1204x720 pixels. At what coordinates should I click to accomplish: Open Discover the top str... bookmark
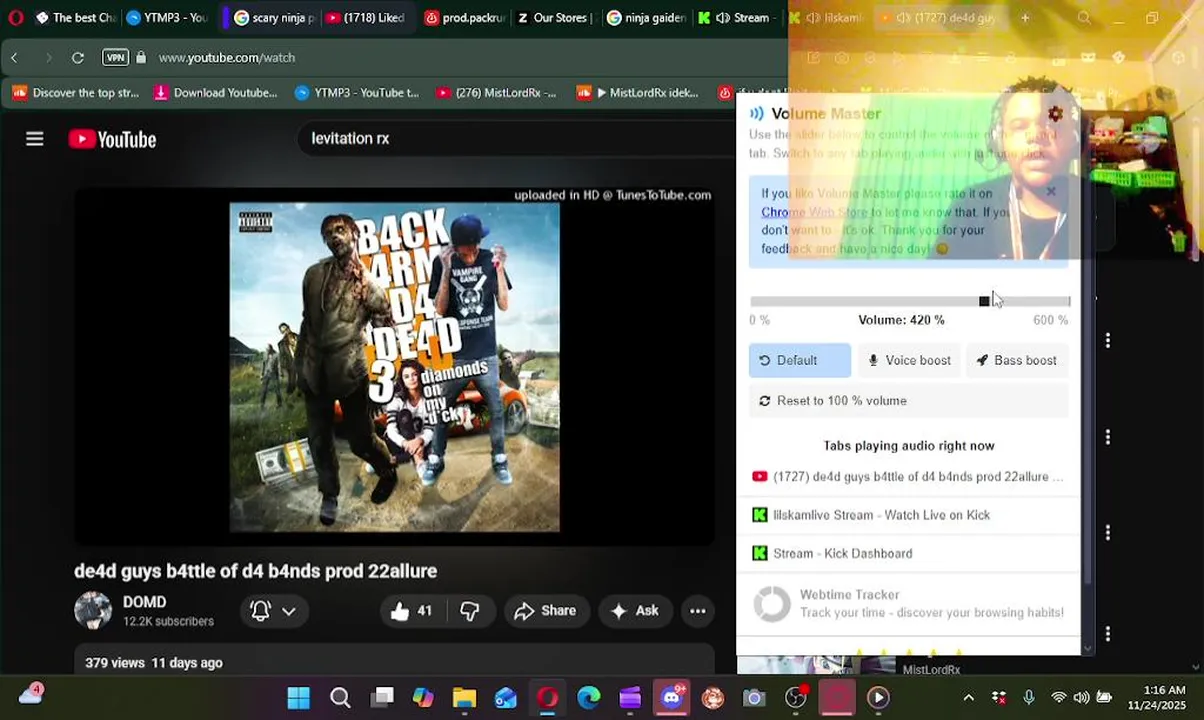76,93
